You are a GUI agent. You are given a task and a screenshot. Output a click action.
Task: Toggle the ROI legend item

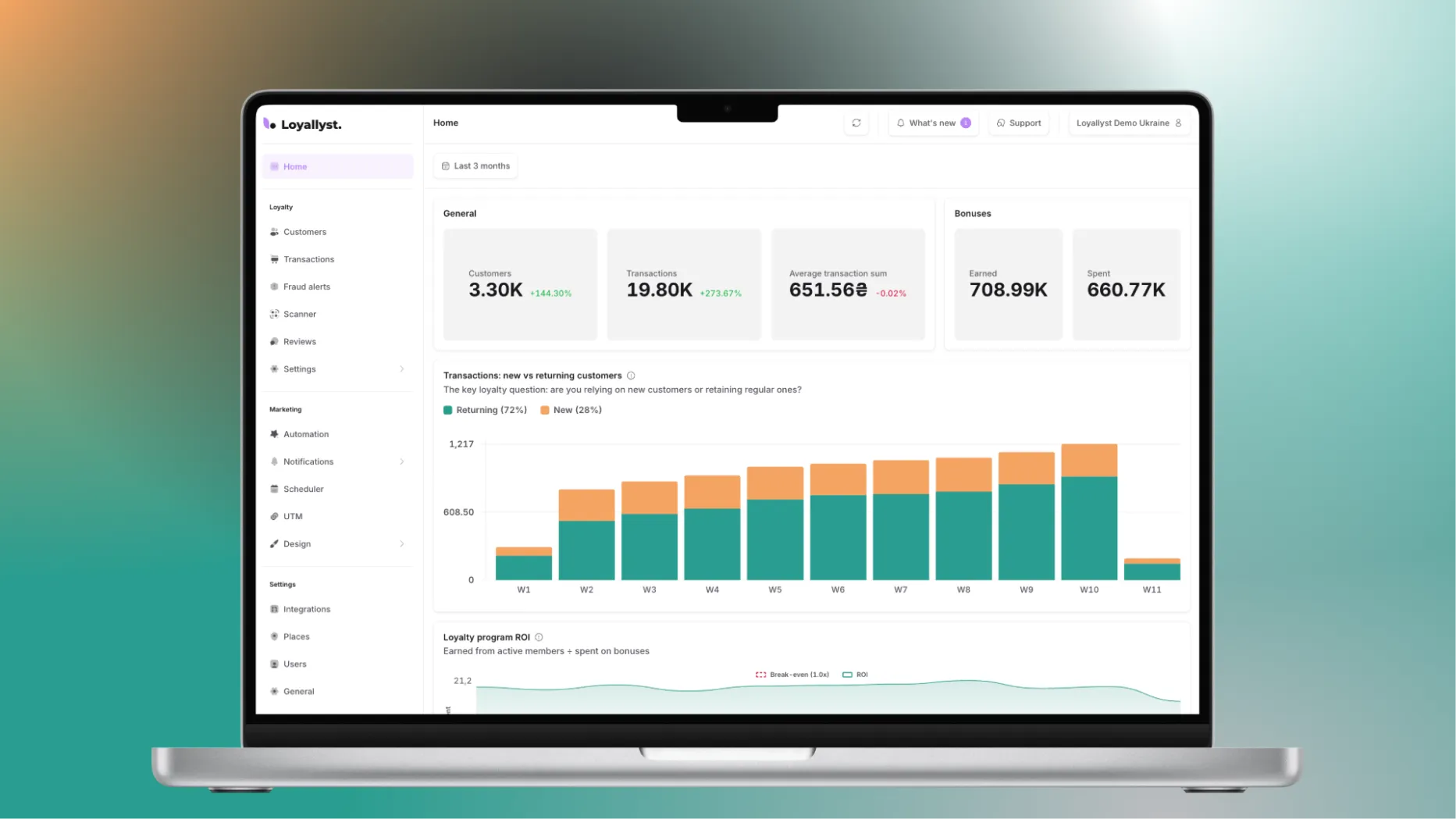pos(855,675)
